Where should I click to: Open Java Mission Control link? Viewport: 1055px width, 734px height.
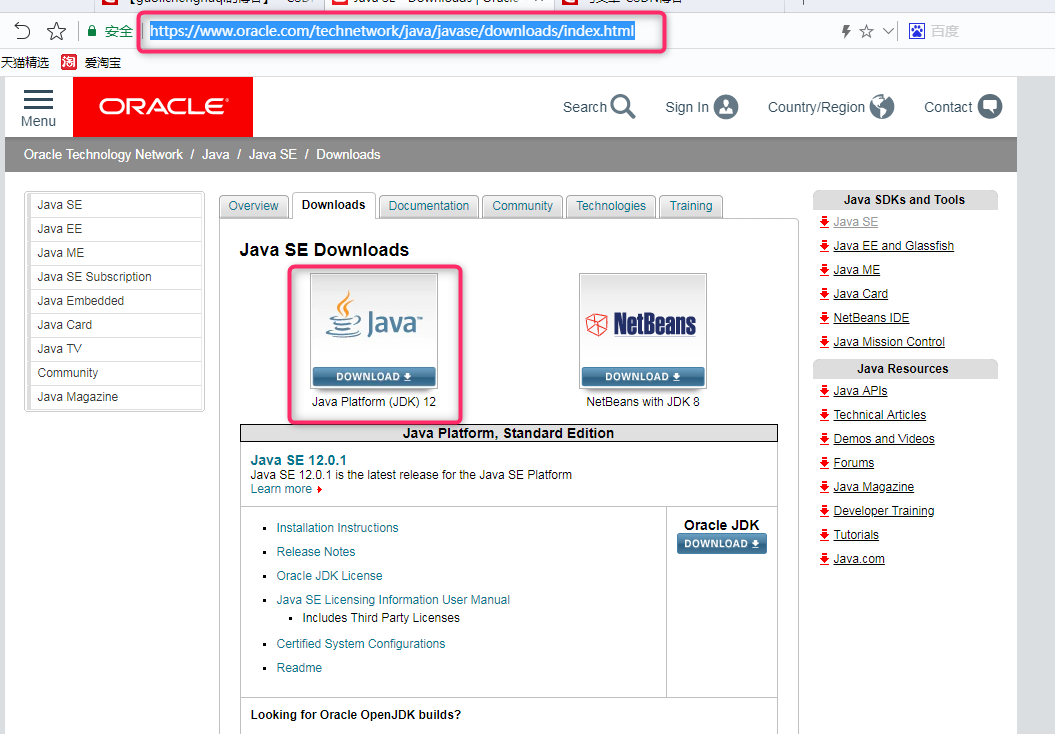(889, 342)
